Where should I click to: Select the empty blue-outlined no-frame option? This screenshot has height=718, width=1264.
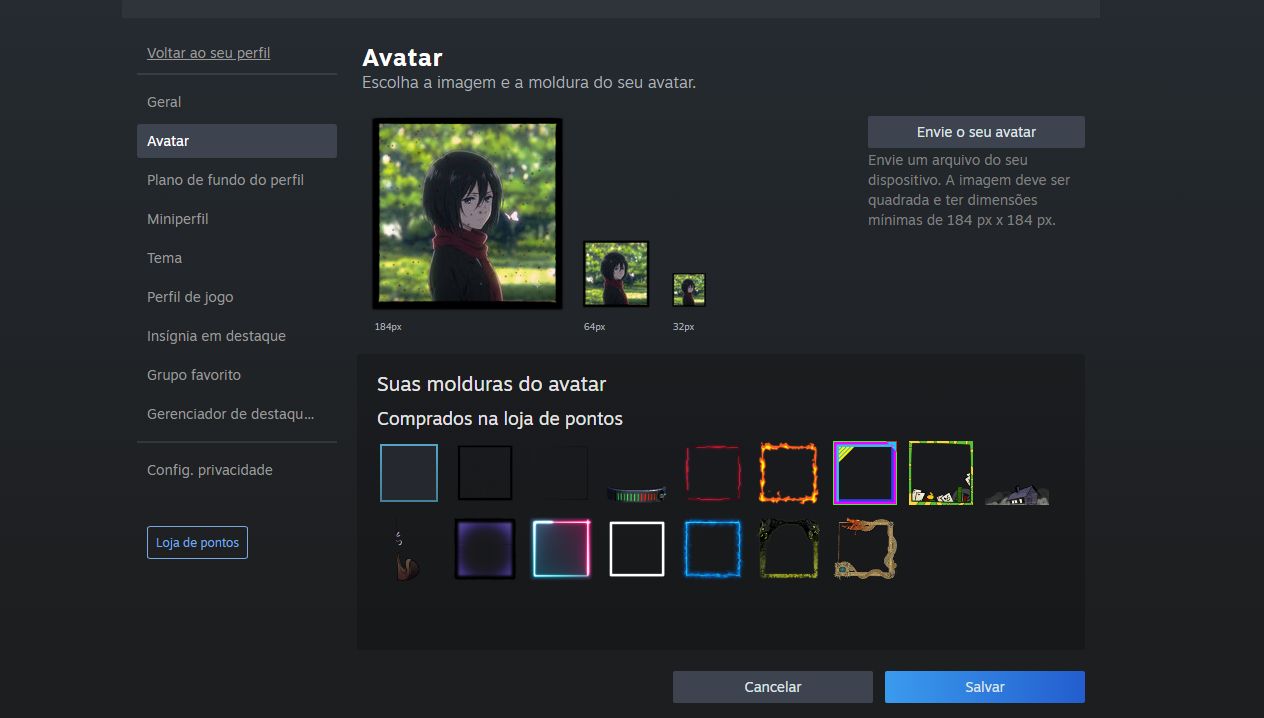click(409, 473)
